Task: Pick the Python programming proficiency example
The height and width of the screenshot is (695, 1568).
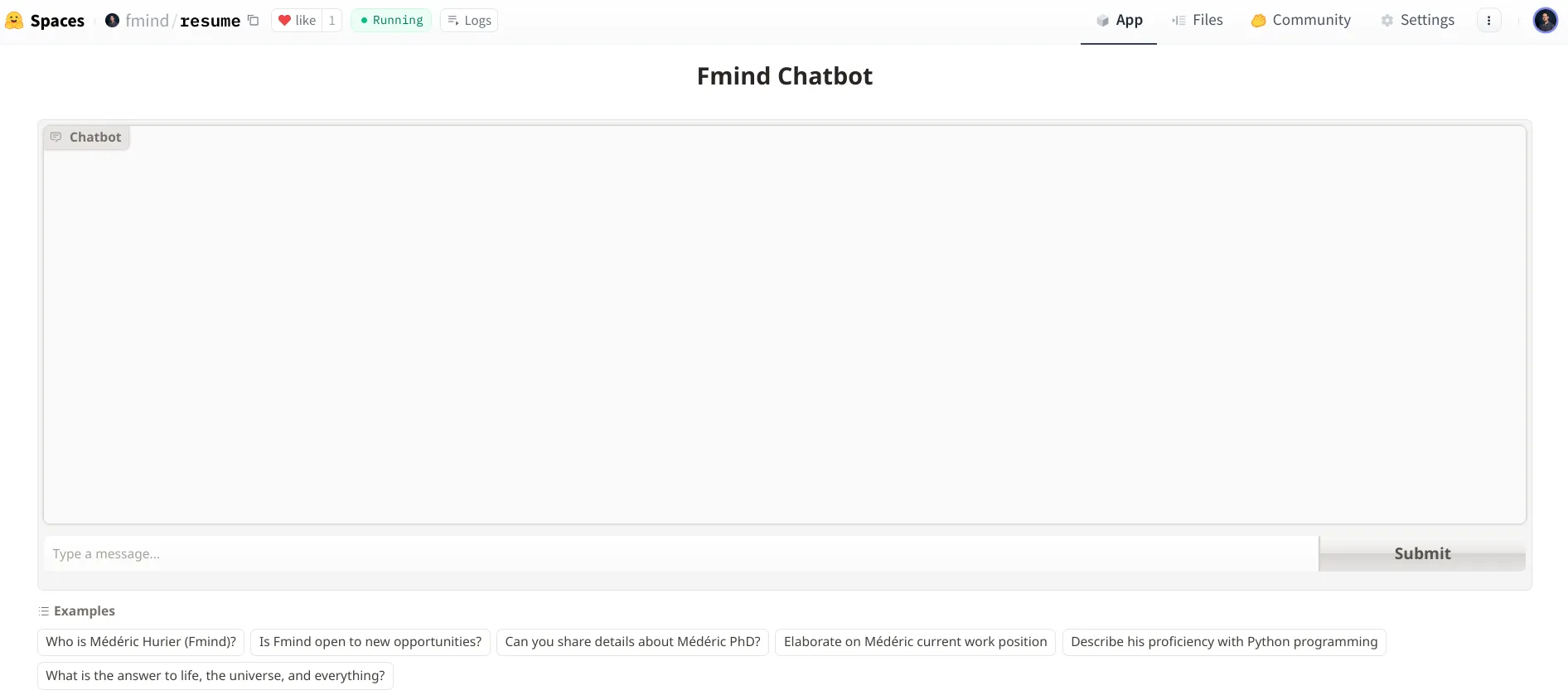Action: click(x=1224, y=642)
